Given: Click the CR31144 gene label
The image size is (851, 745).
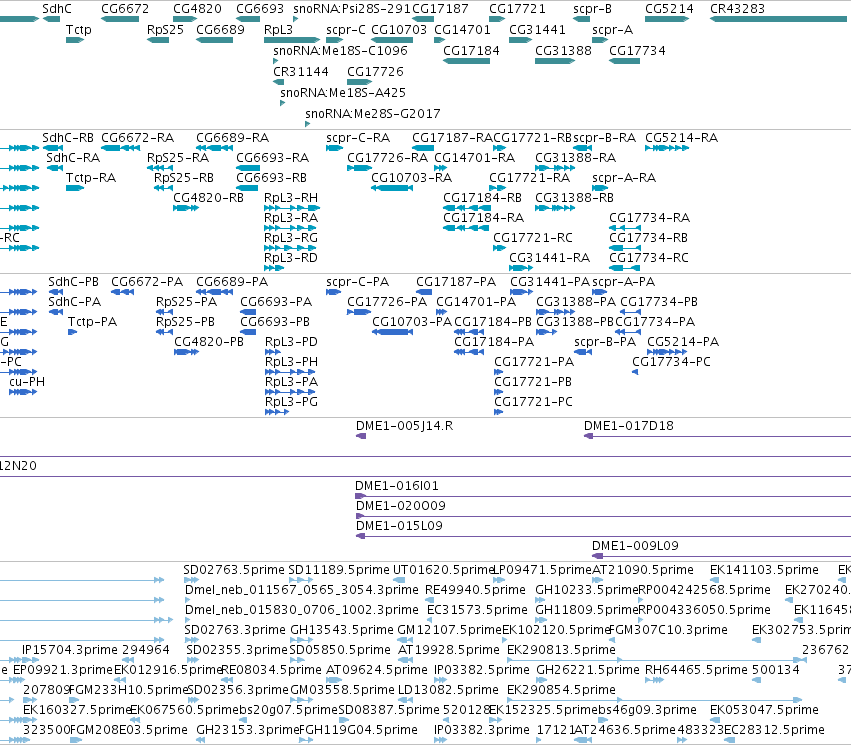Looking at the screenshot, I should point(301,72).
